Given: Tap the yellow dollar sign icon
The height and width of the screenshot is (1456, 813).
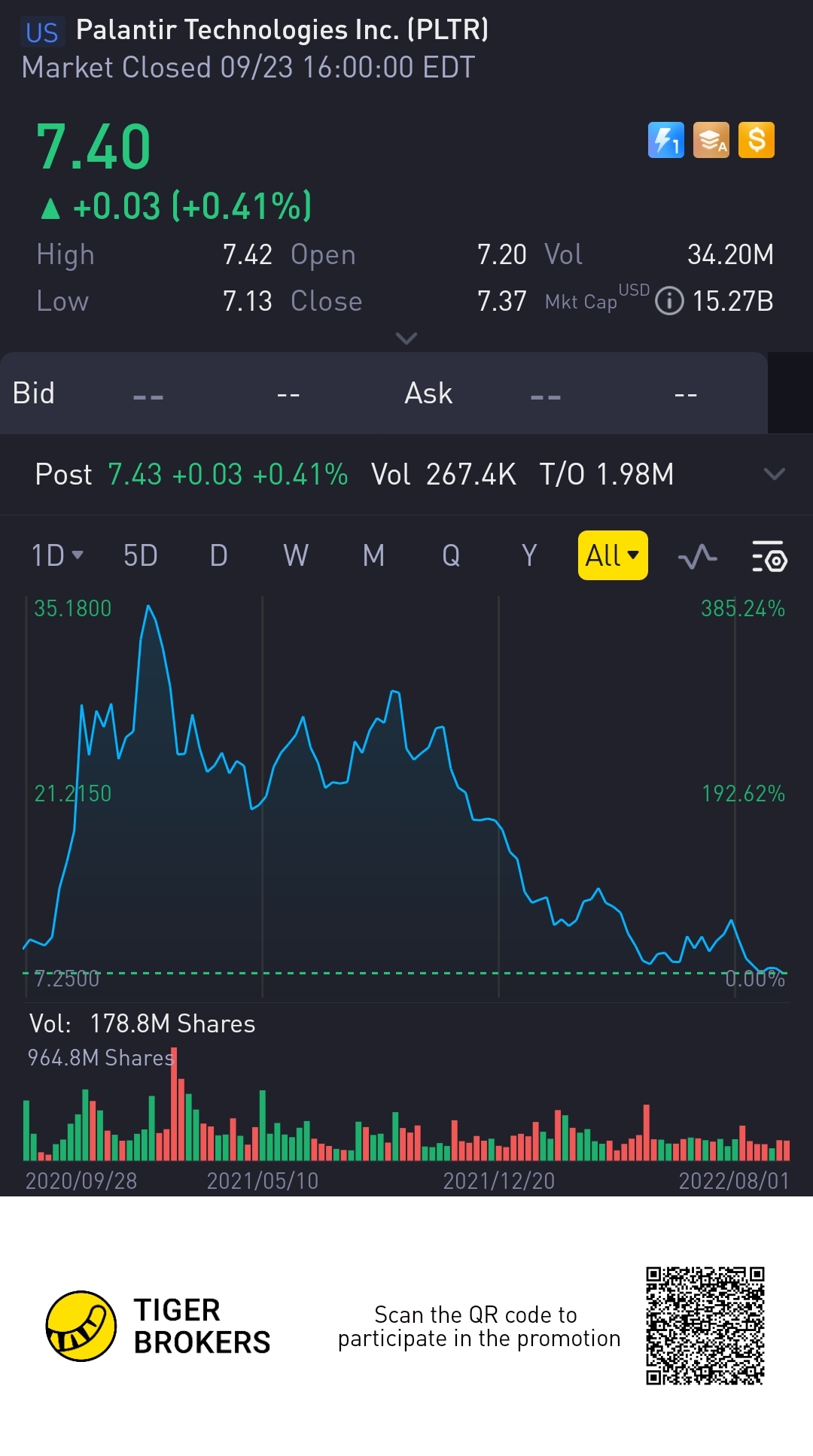Looking at the screenshot, I should [x=757, y=140].
